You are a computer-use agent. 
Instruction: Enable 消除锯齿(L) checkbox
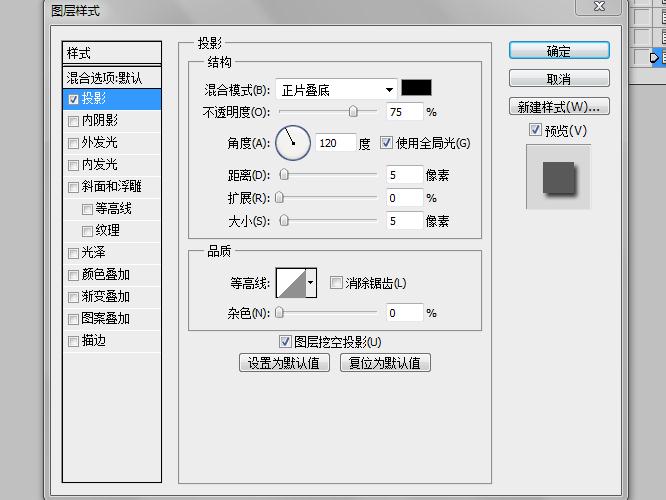coord(336,282)
